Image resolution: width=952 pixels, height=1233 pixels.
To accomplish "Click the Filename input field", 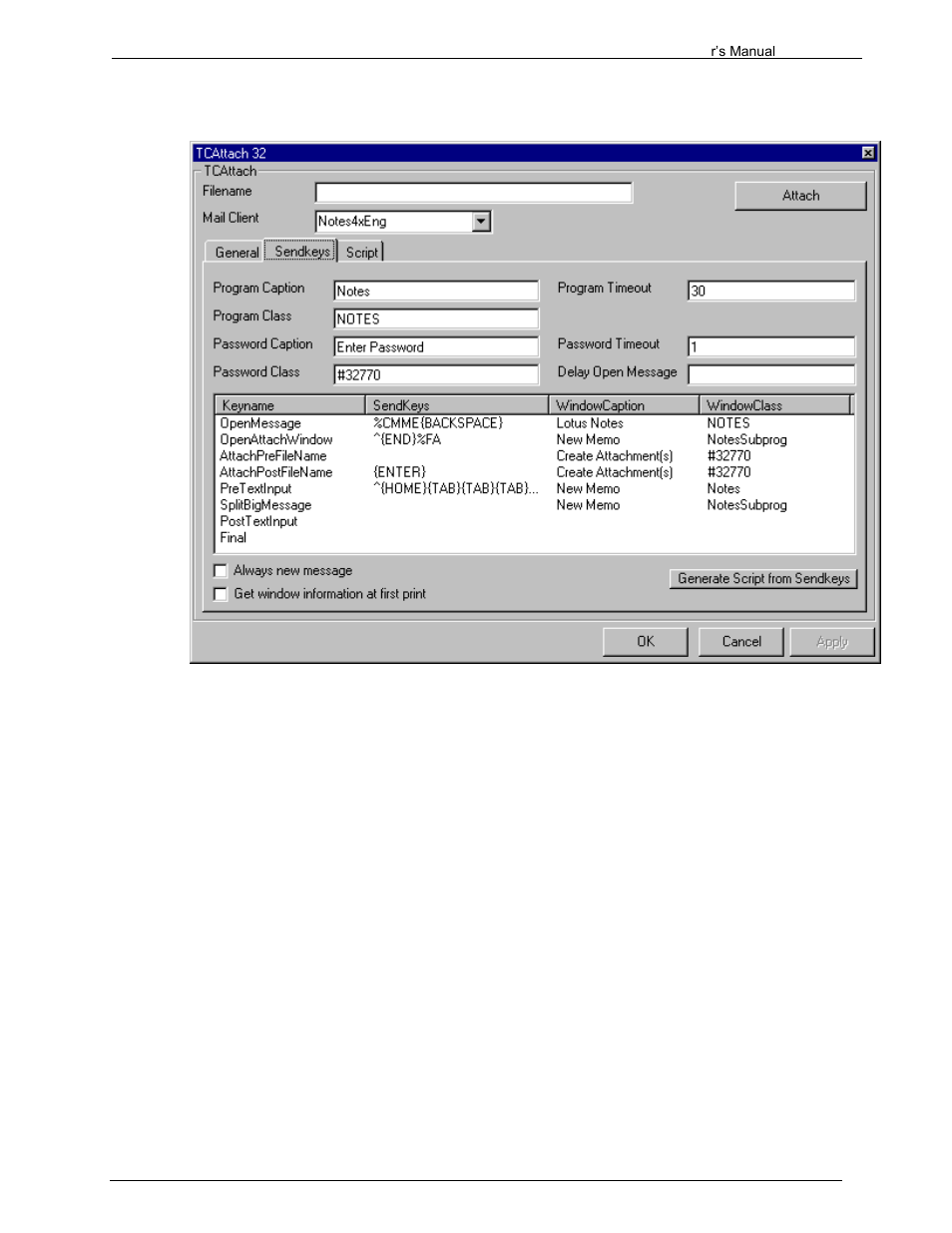I will click(x=473, y=192).
